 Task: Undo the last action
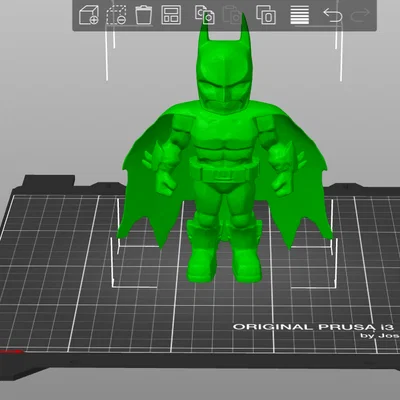pos(333,15)
